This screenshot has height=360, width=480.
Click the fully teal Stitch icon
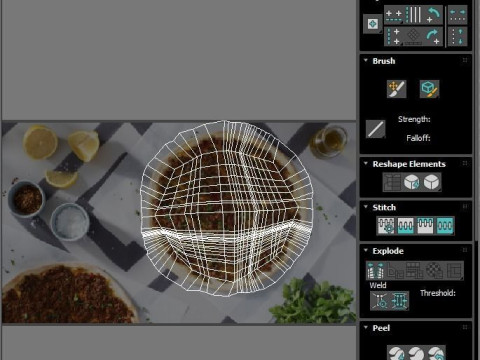tap(445, 226)
